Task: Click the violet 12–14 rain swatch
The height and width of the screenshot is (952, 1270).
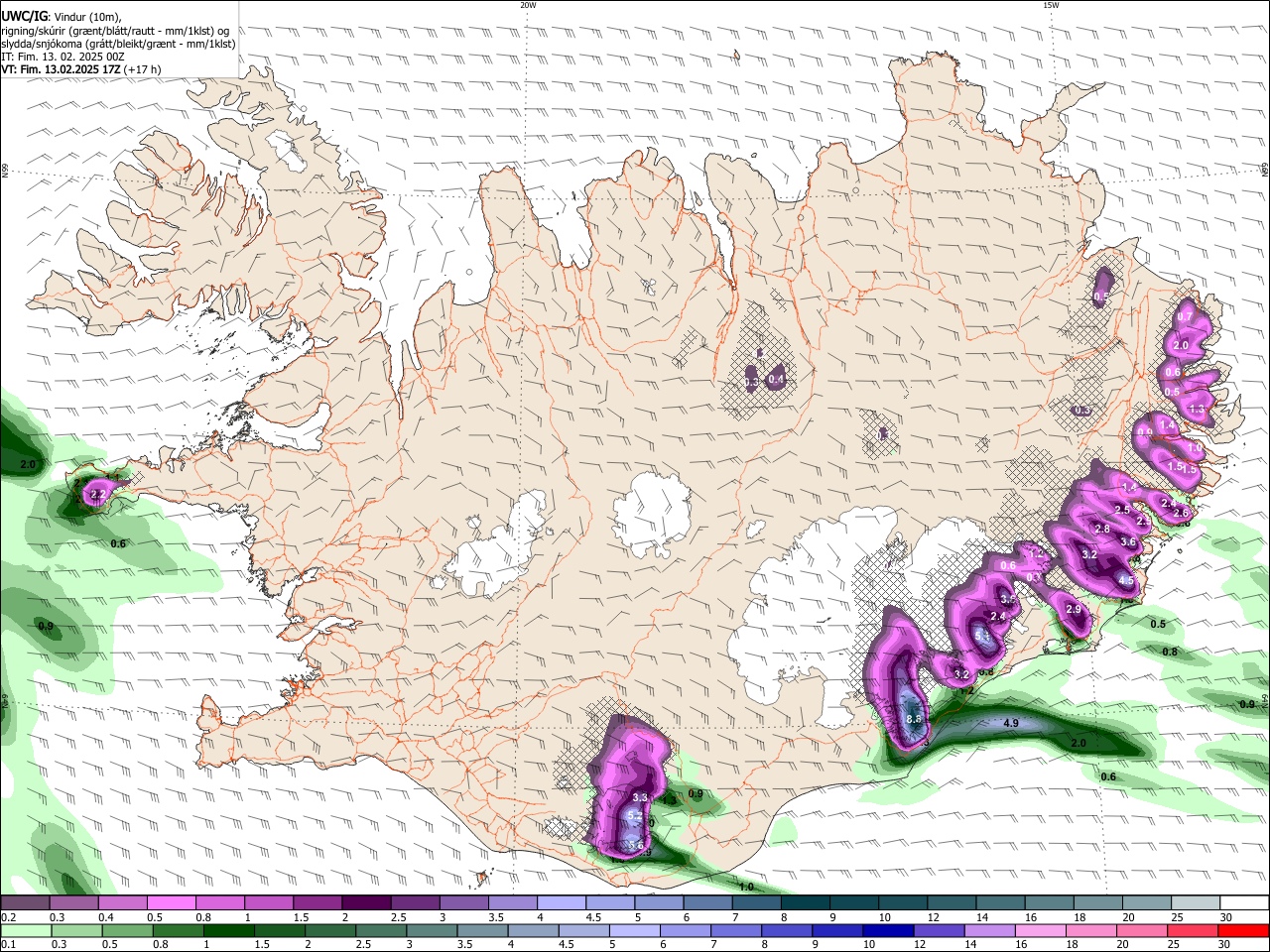Action: click(x=939, y=930)
